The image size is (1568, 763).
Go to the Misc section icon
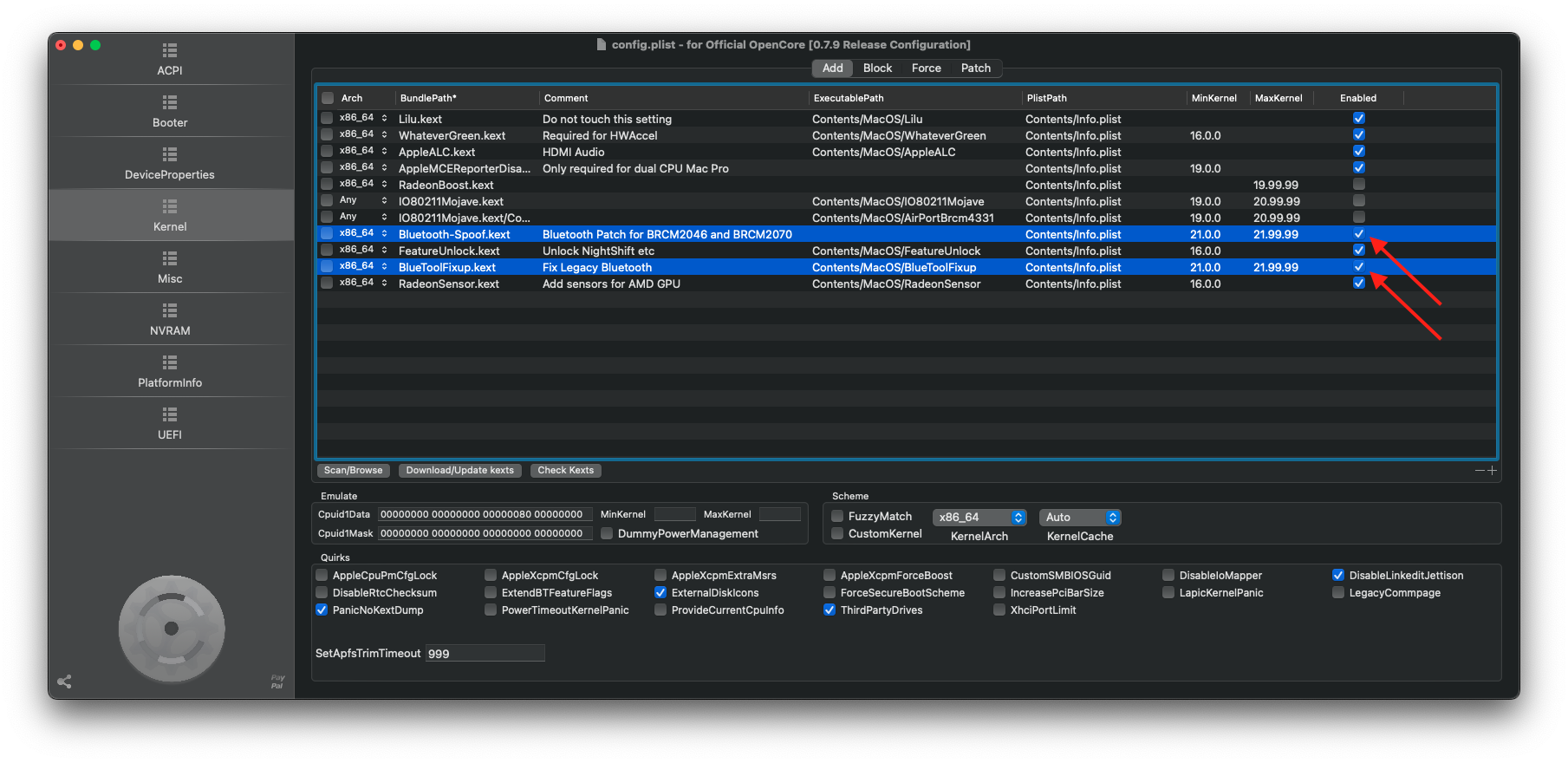coord(170,258)
